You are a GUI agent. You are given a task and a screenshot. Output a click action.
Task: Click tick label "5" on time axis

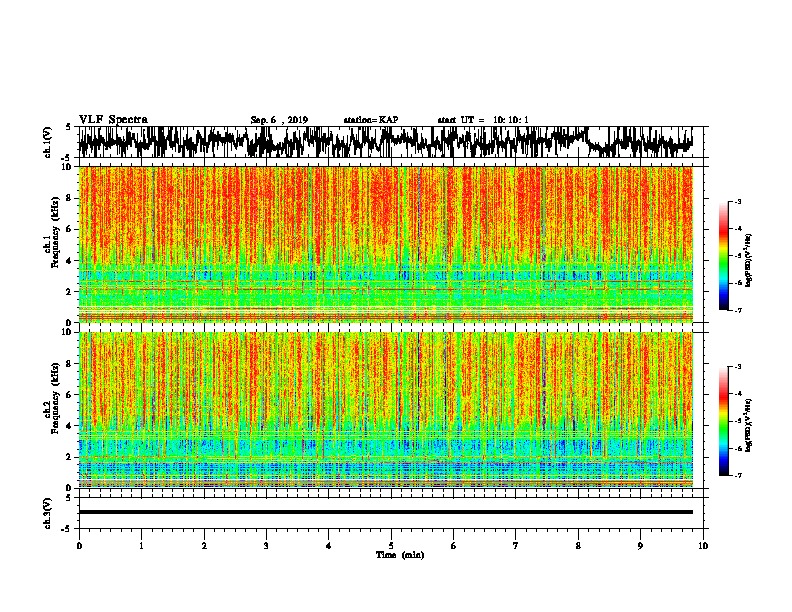(391, 546)
